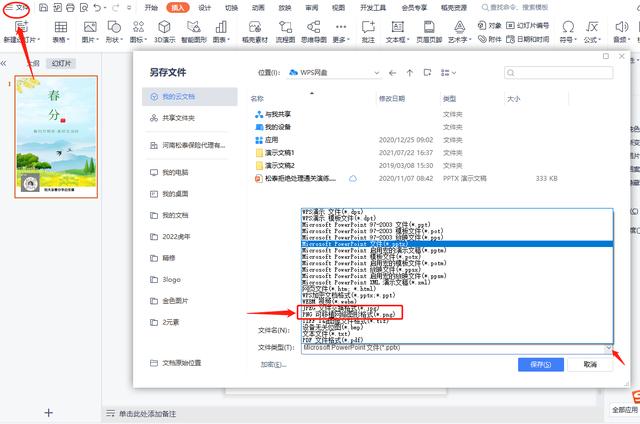Click the Print Preview icon

[x=84, y=7]
